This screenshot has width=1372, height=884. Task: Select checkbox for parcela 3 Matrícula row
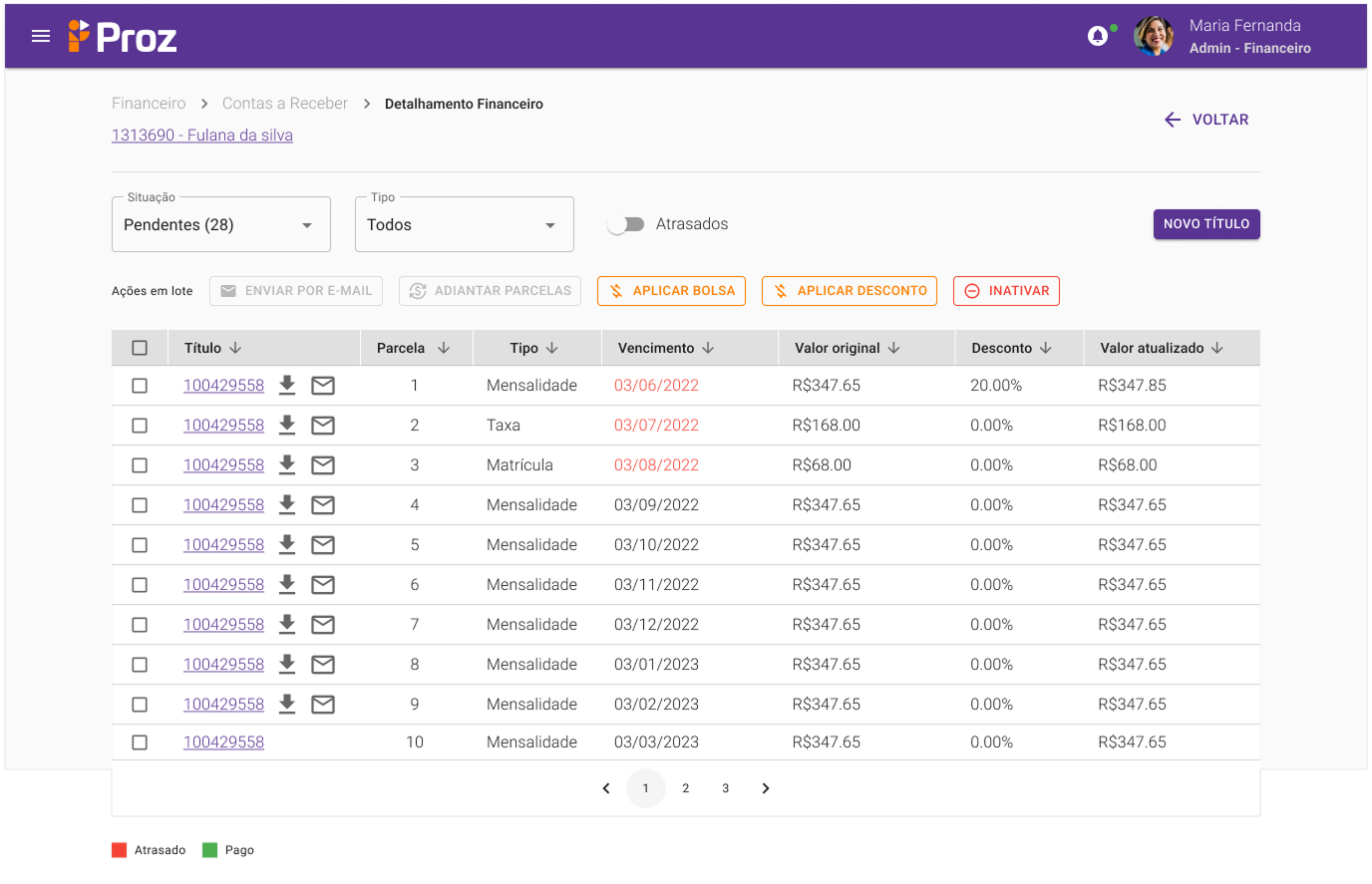pos(140,465)
